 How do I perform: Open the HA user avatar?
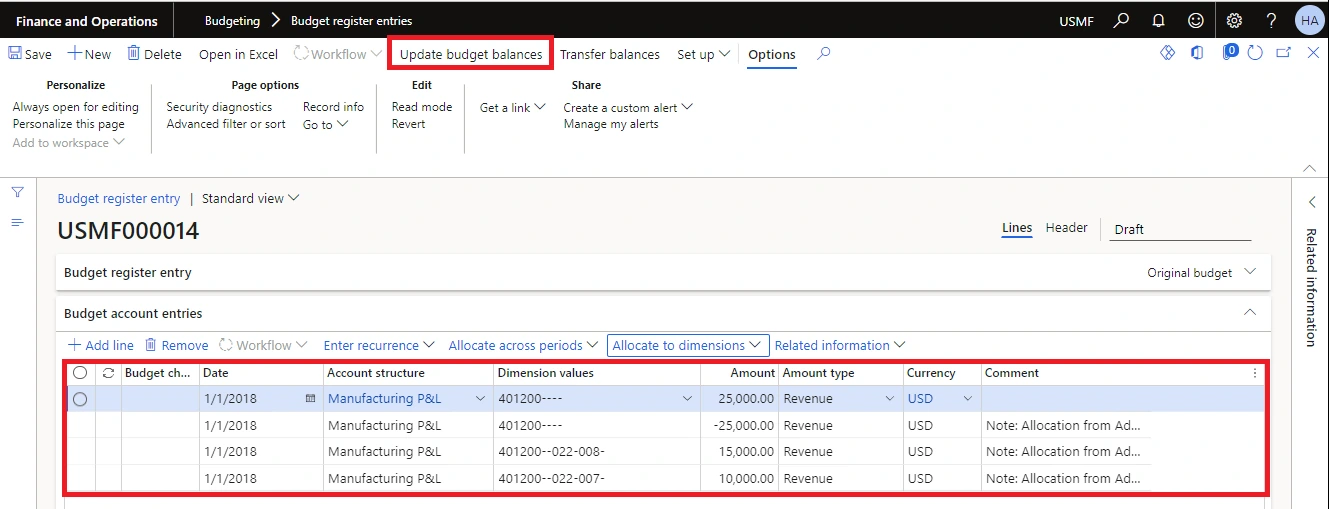point(1308,20)
